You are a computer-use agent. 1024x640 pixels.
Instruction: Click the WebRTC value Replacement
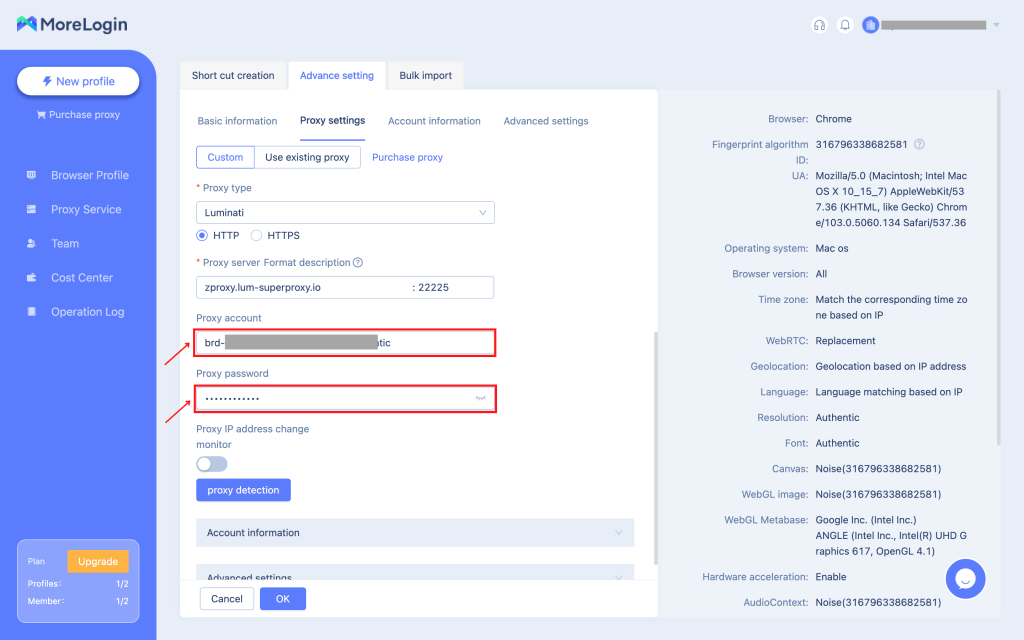pyautogui.click(x=846, y=341)
